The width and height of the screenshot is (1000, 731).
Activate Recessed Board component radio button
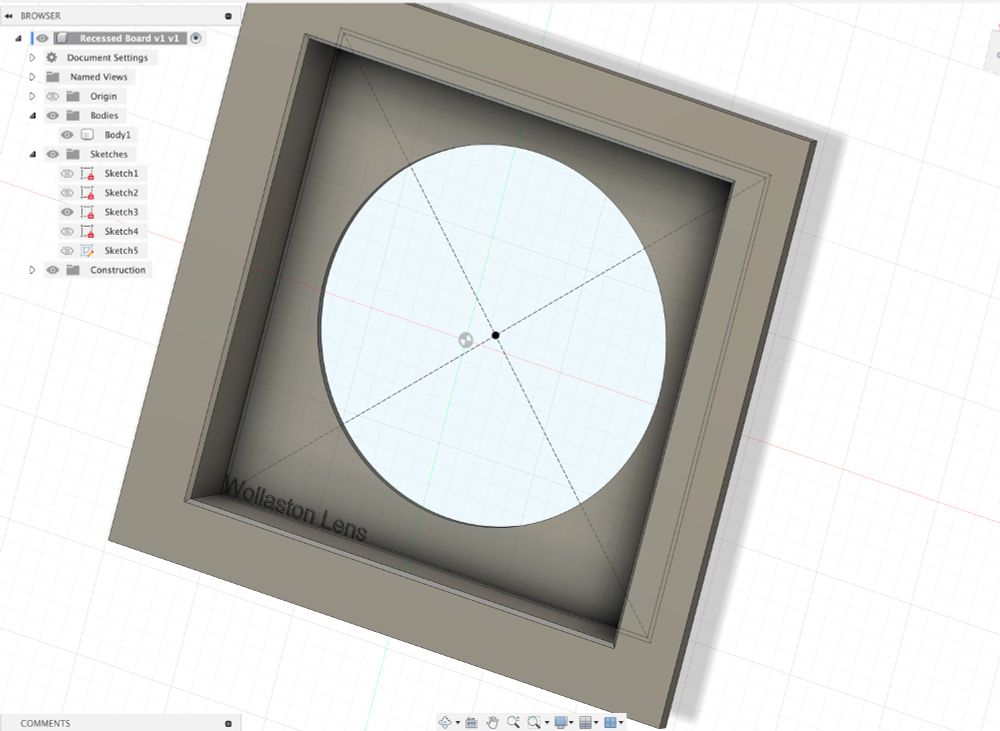click(x=196, y=38)
